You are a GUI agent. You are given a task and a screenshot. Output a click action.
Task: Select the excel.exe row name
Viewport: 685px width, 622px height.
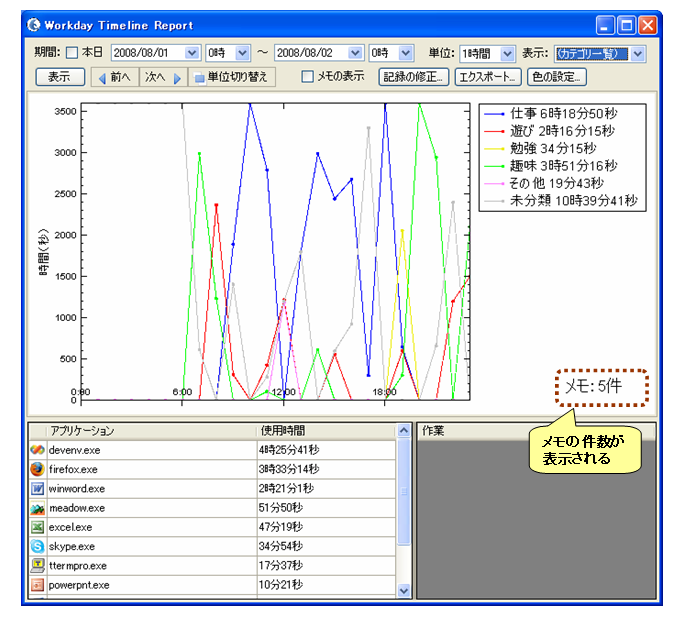tap(70, 527)
